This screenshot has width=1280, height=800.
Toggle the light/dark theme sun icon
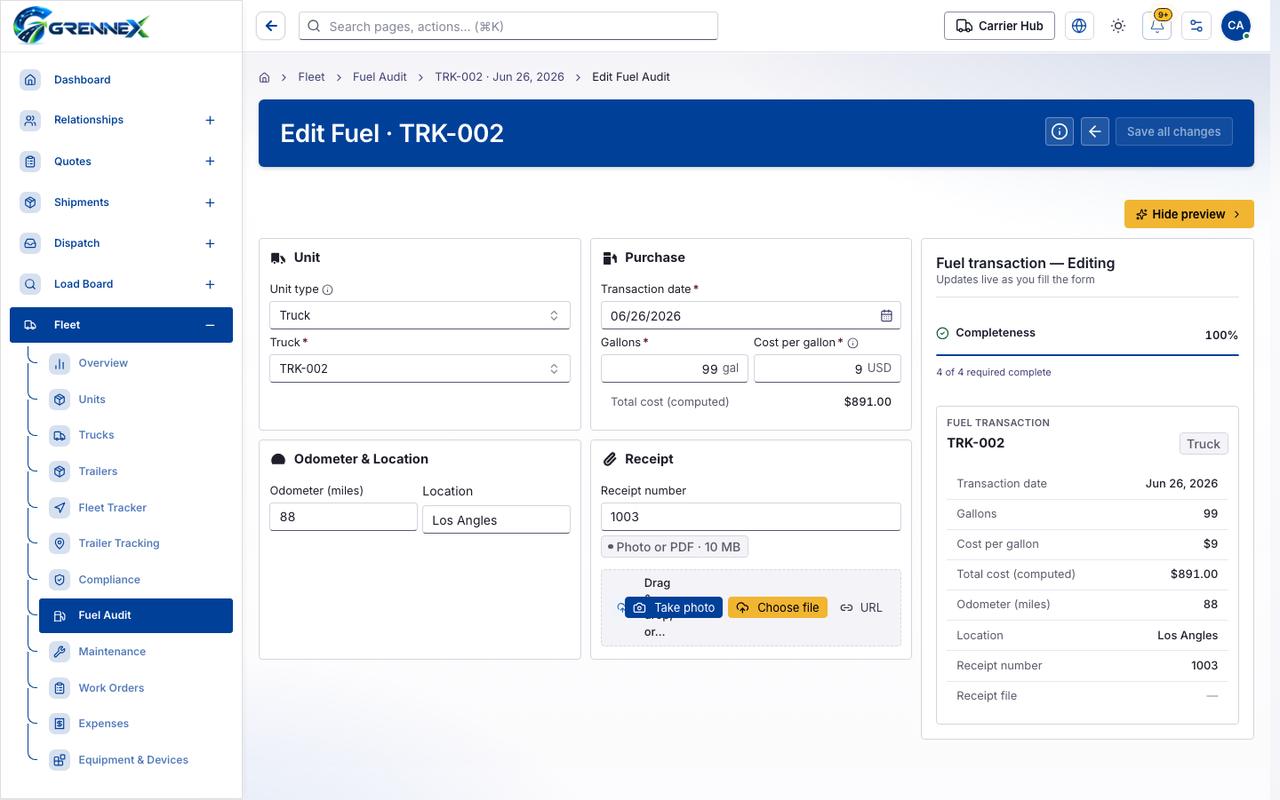[x=1118, y=26]
